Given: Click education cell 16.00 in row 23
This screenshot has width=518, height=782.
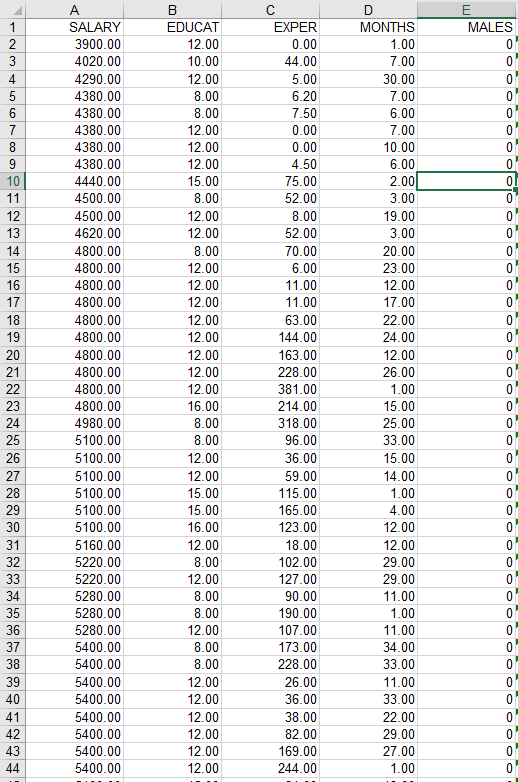Looking at the screenshot, I should tap(173, 406).
